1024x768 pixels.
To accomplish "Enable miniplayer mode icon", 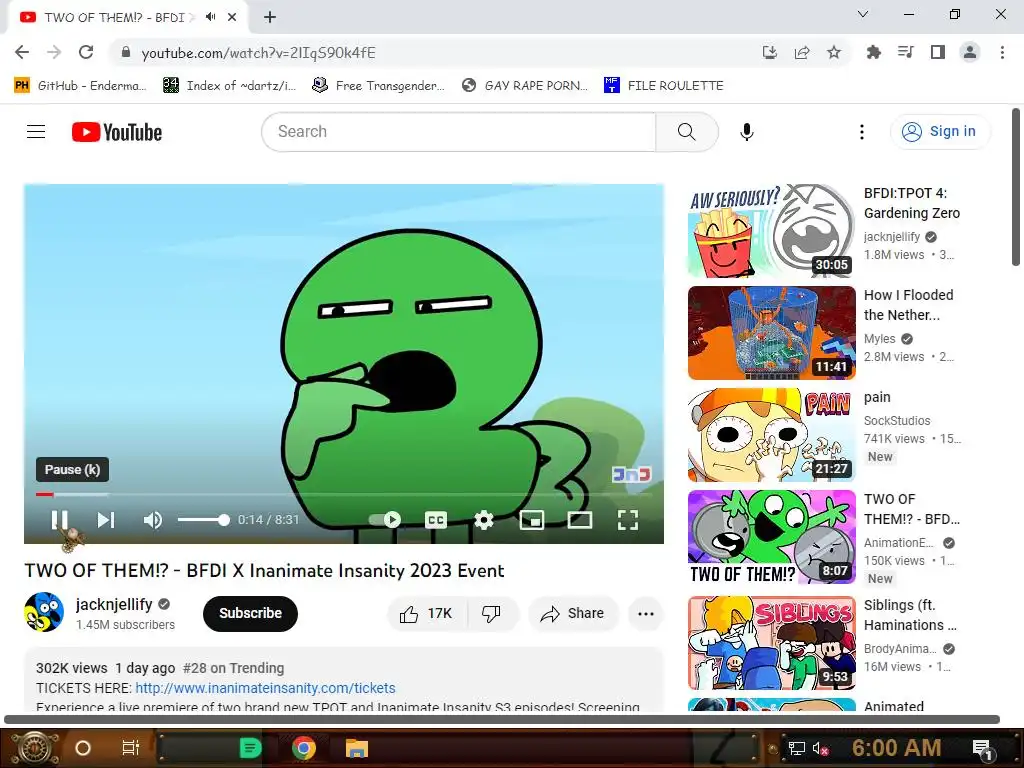I will (532, 520).
